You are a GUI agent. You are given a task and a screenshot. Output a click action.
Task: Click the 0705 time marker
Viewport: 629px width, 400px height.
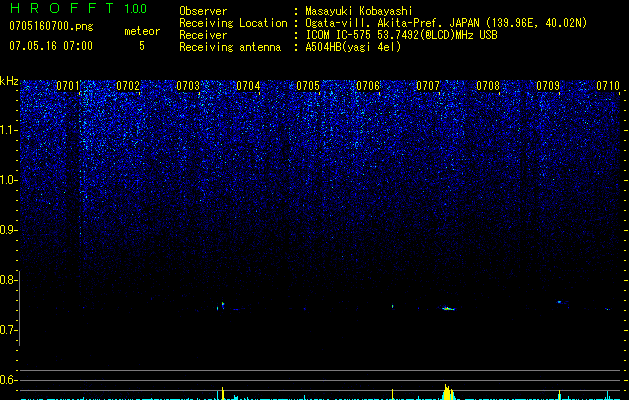pyautogui.click(x=308, y=86)
